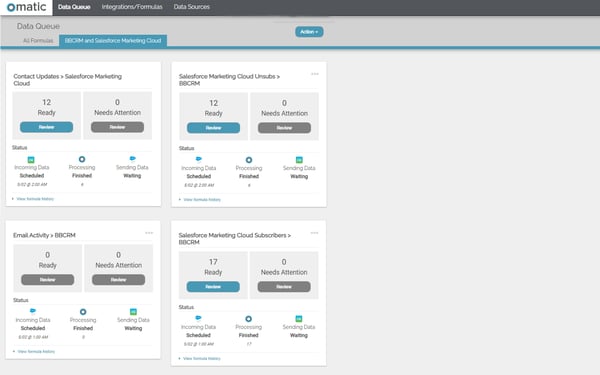Open the Data Queue menu item
The height and width of the screenshot is (375, 600).
(74, 7)
